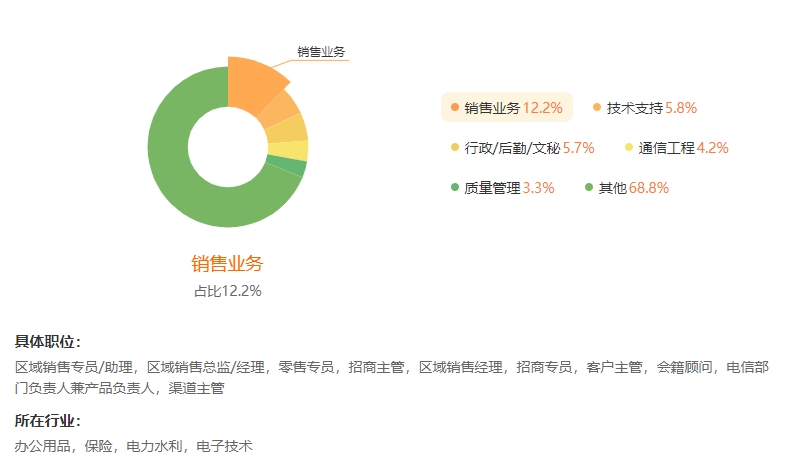
Task: Click the 占比12.2% text under chart
Action: pos(227,291)
